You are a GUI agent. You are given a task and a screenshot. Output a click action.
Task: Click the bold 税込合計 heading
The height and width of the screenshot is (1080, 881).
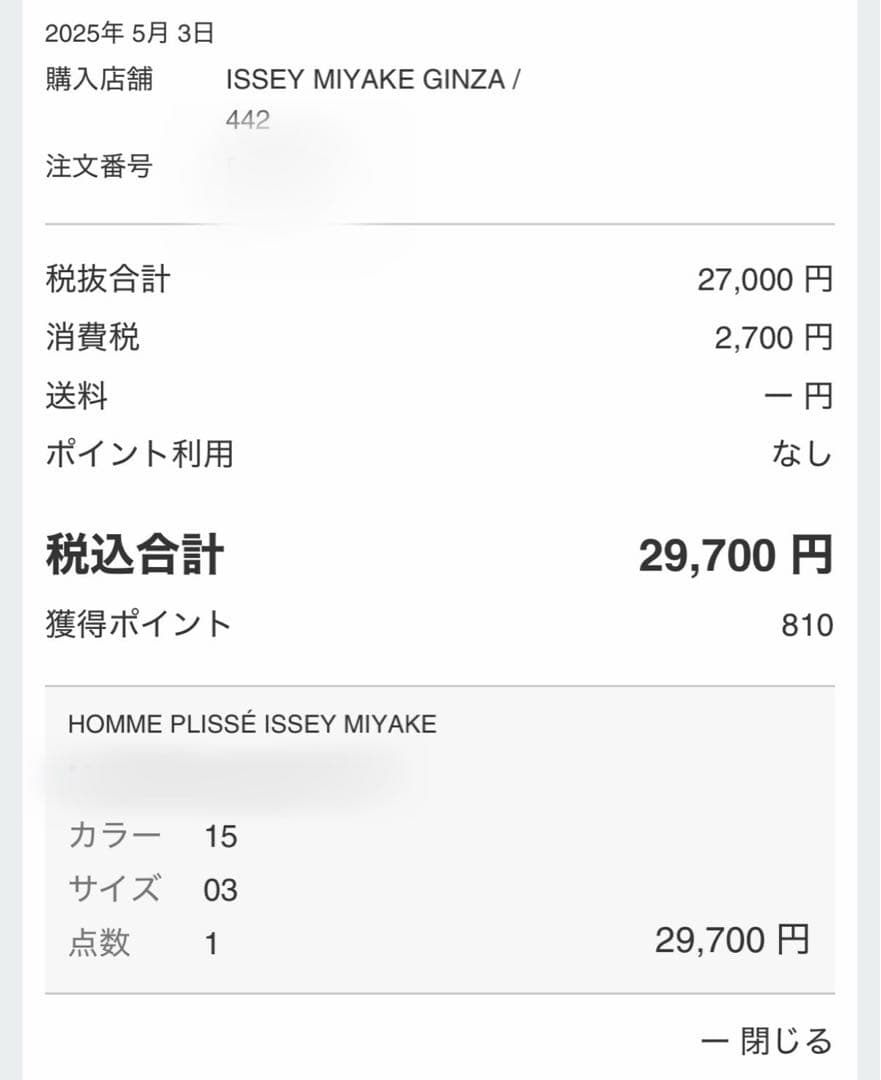point(135,555)
